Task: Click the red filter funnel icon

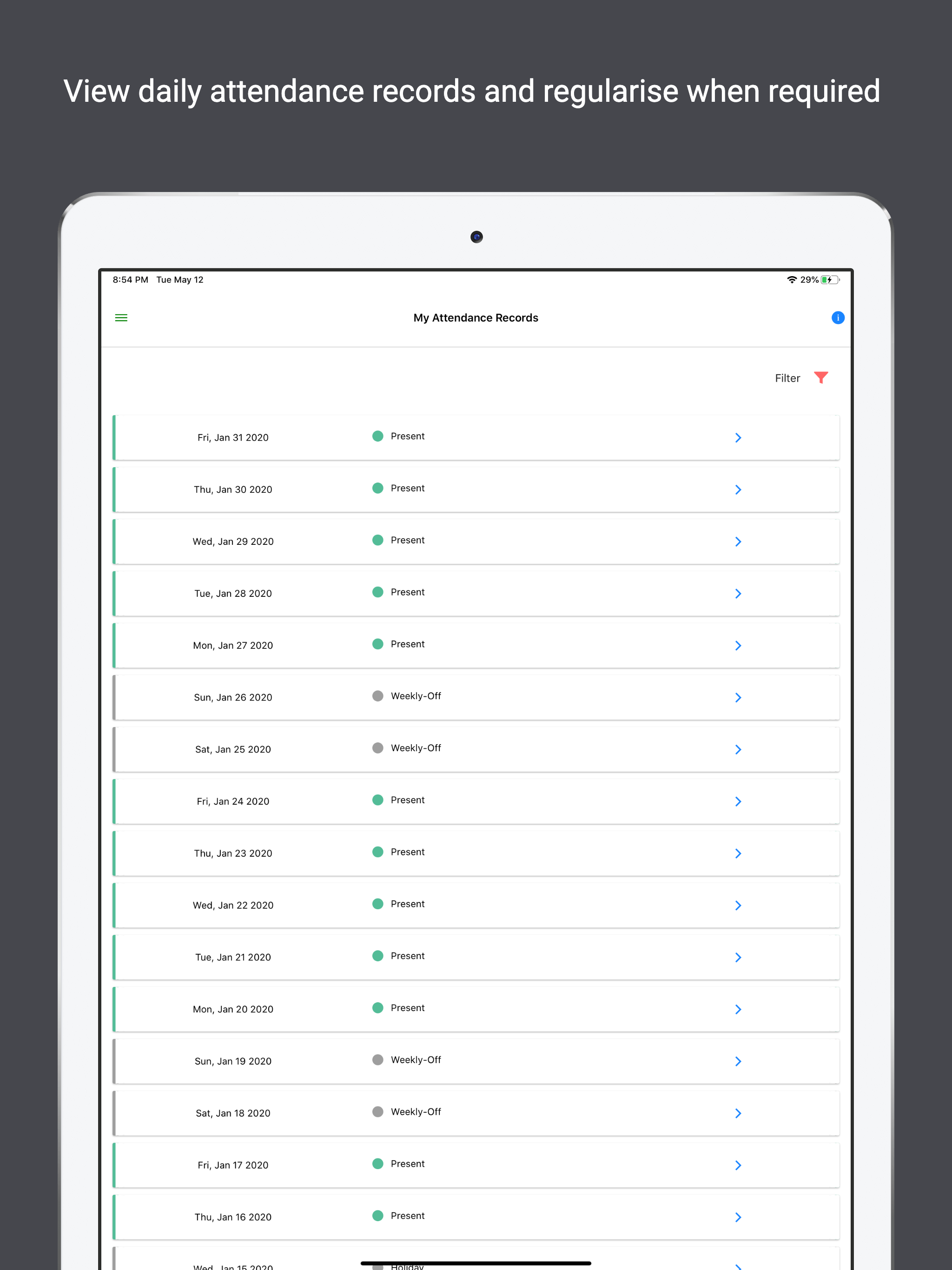Action: (821, 377)
